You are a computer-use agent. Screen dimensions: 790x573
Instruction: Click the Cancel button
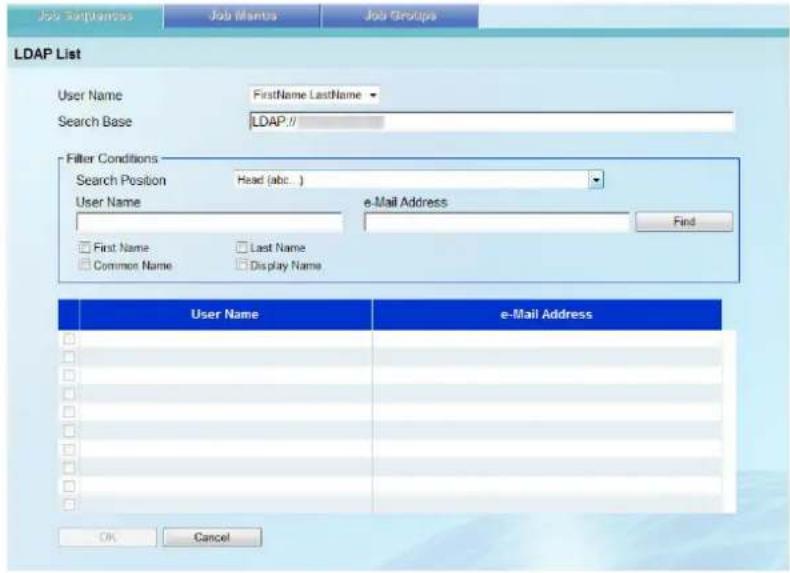[212, 537]
